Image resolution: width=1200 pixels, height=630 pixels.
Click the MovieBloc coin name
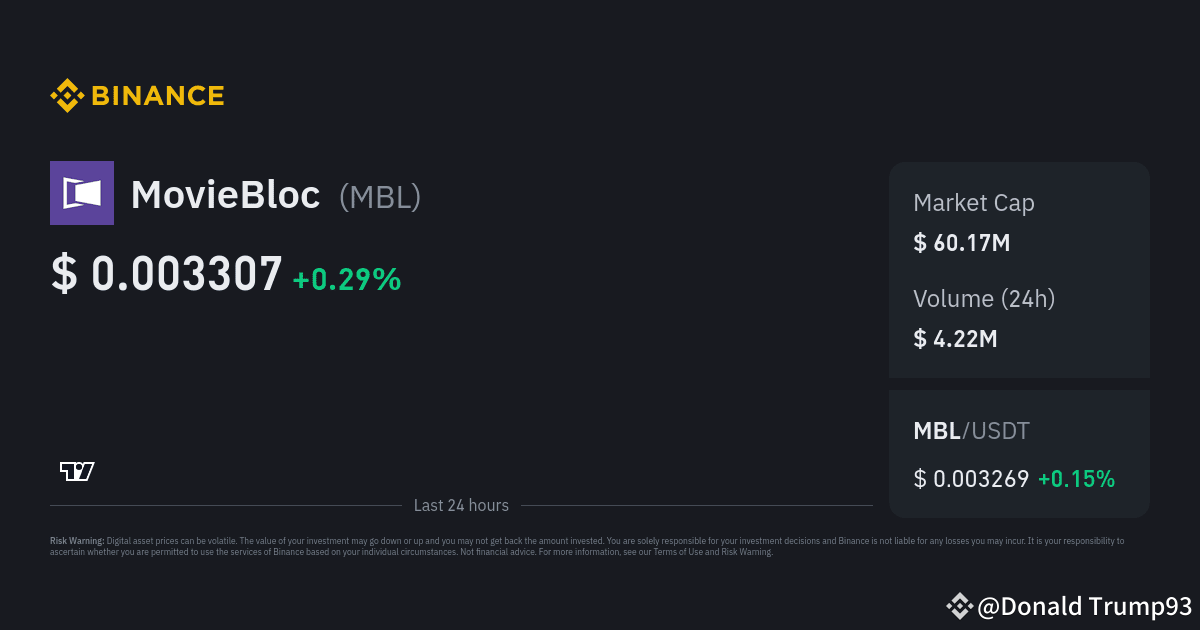tap(226, 195)
